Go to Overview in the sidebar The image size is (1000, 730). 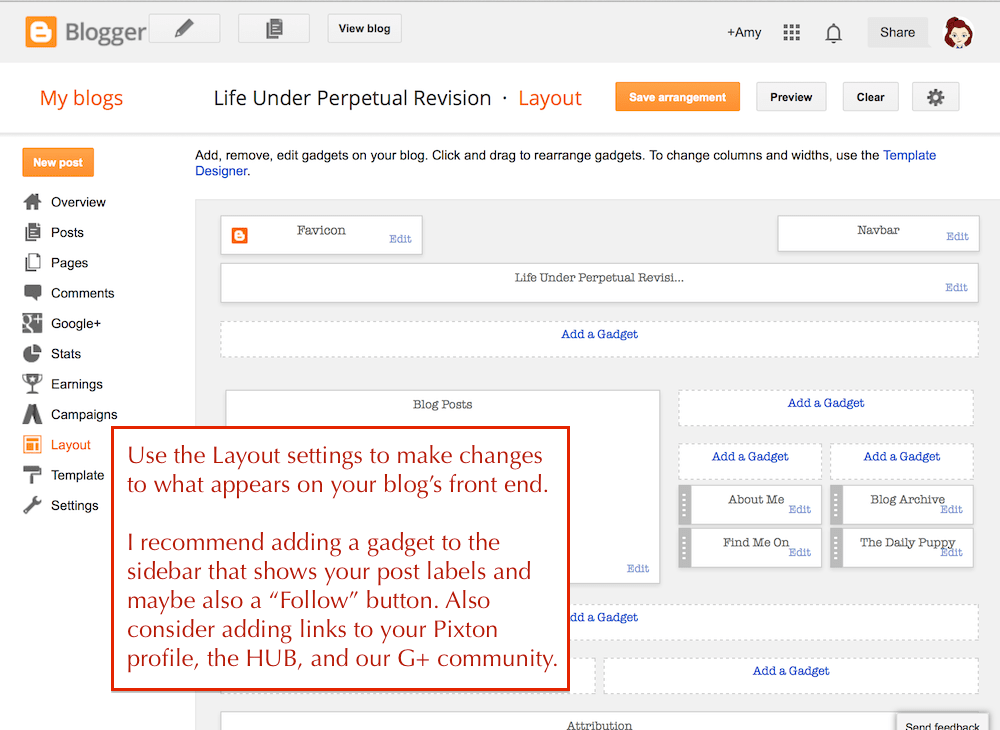coord(78,202)
